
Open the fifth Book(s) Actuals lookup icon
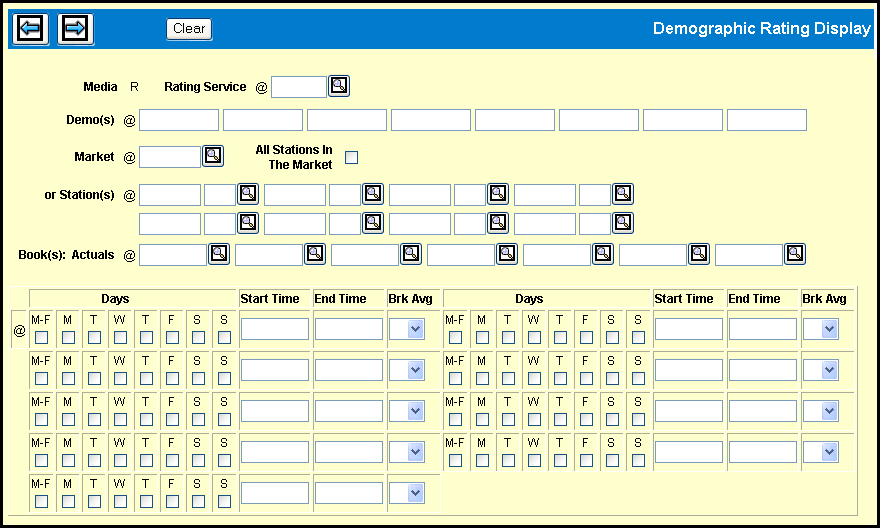(x=603, y=254)
